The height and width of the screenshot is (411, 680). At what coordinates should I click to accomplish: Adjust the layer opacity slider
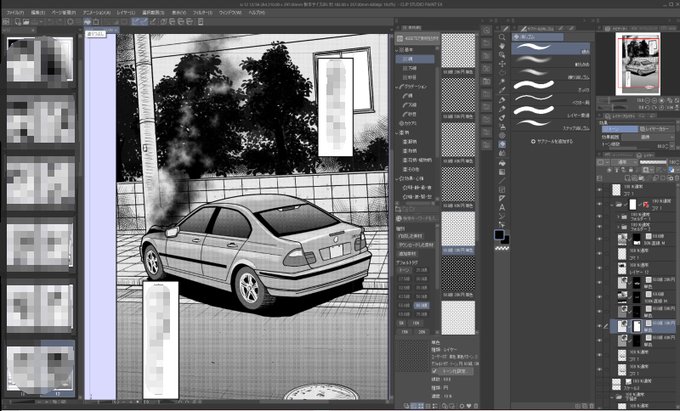point(653,162)
